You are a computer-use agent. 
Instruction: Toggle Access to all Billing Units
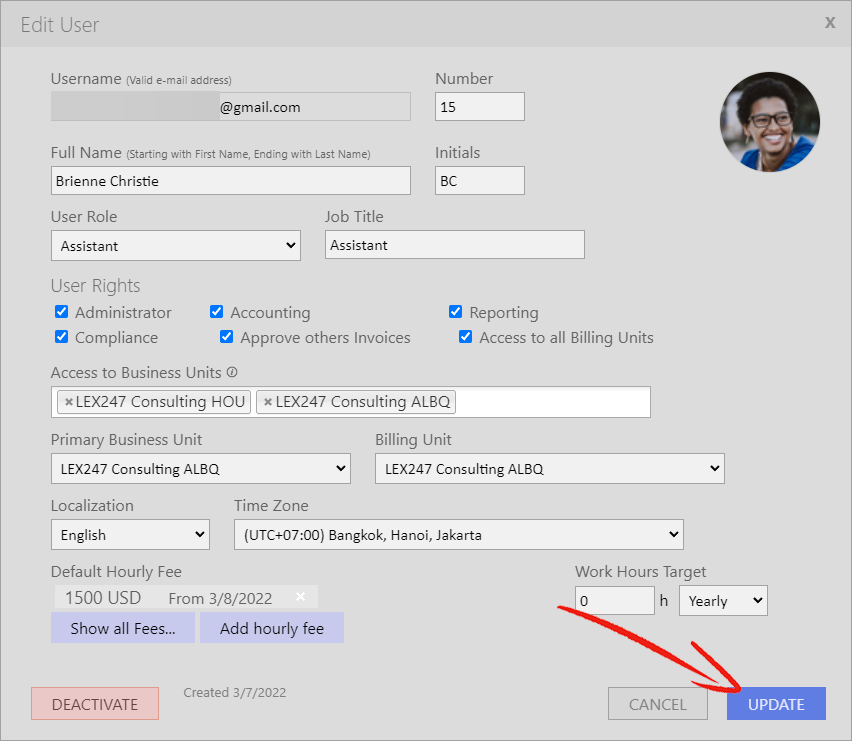click(466, 337)
